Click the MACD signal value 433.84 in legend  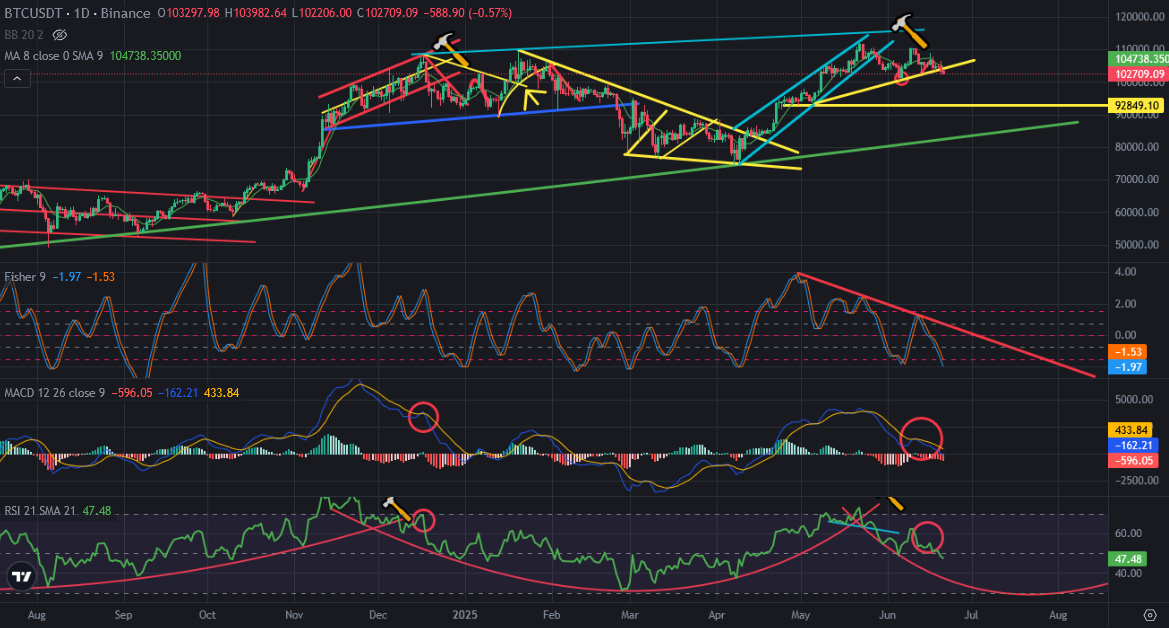pyautogui.click(x=221, y=392)
